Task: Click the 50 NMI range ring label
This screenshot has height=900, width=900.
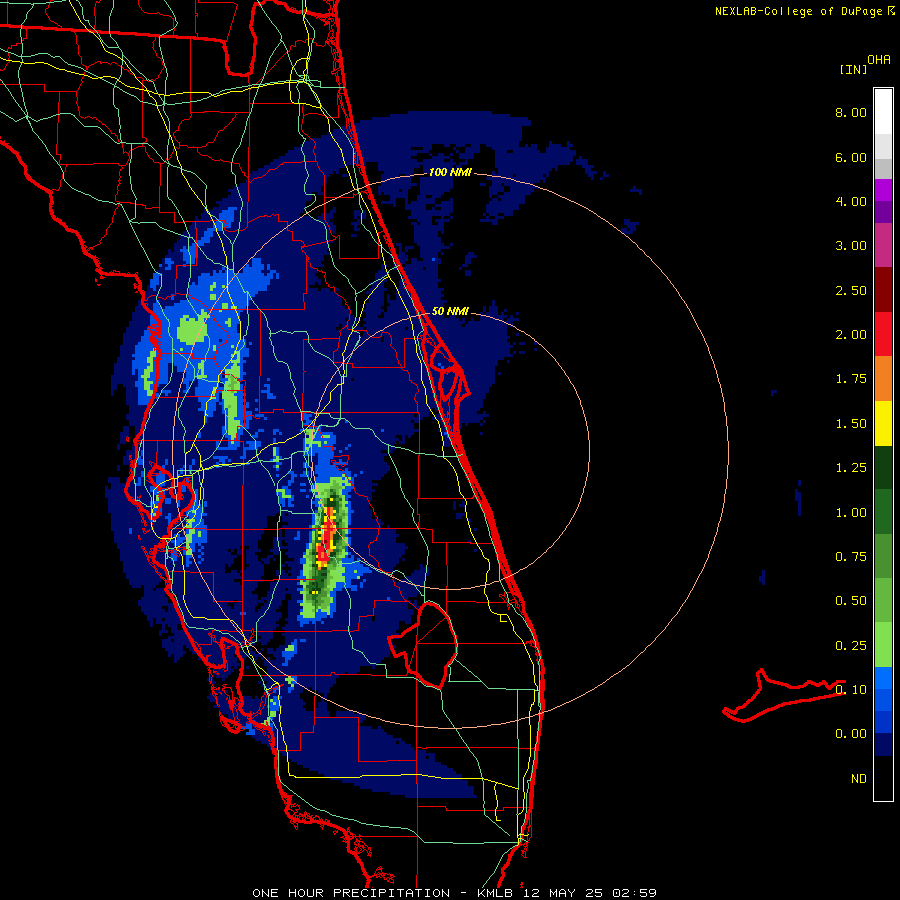Action: click(x=450, y=312)
